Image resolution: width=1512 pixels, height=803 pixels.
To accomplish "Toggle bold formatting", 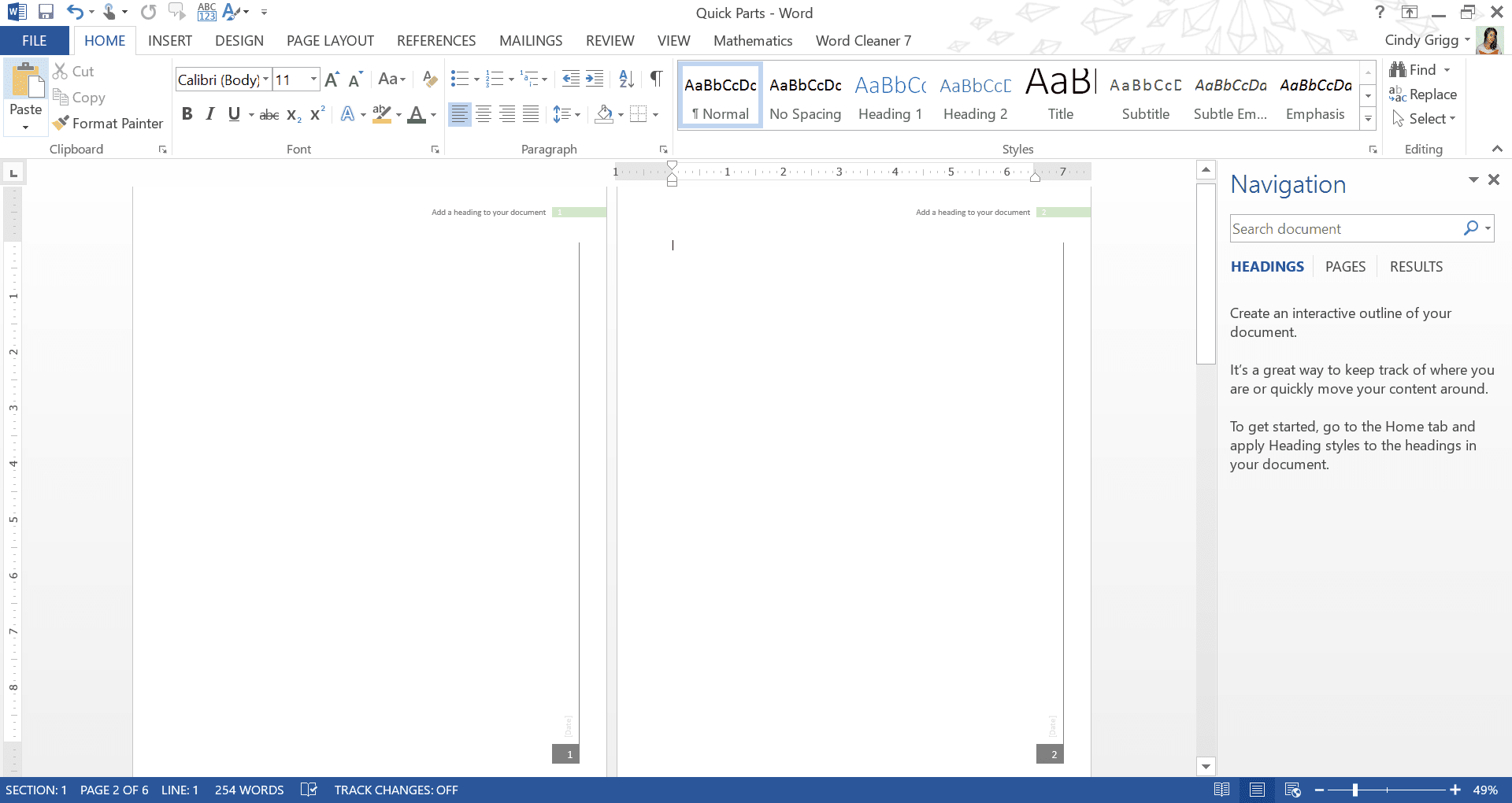I will pos(187,114).
